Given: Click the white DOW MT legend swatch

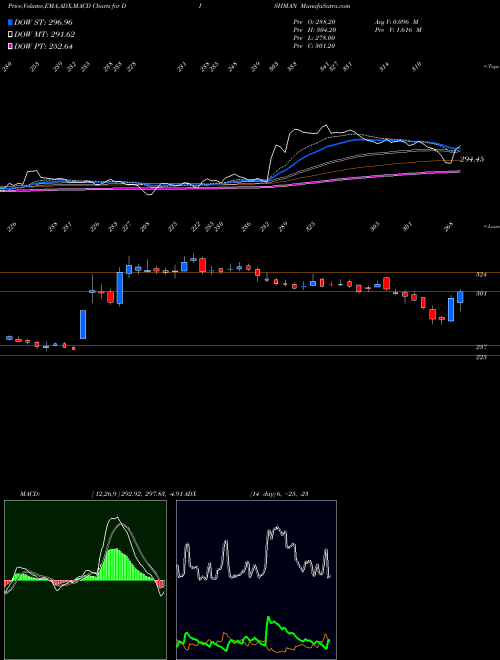Looking at the screenshot, I should click(x=10, y=35).
